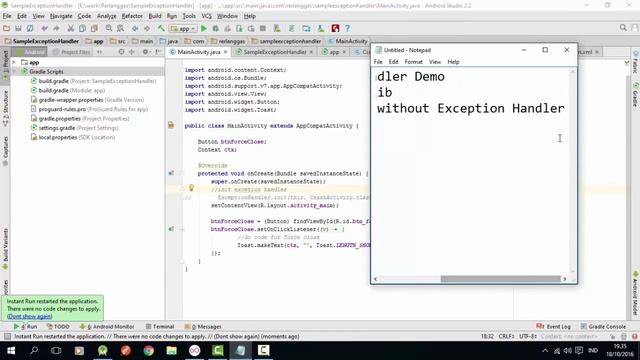
Task: Click the Open folder toolbar icon
Action: coord(6,28)
